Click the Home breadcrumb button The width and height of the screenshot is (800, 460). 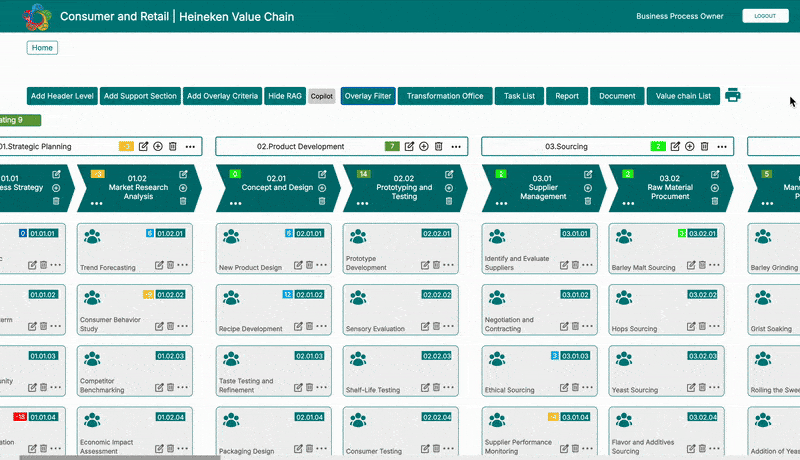coord(42,47)
